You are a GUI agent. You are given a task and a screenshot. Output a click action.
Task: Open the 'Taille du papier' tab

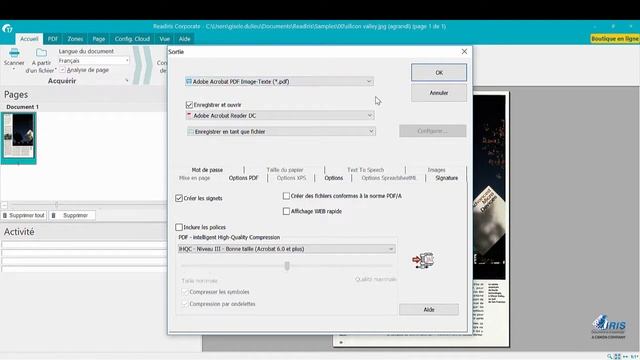click(x=285, y=169)
